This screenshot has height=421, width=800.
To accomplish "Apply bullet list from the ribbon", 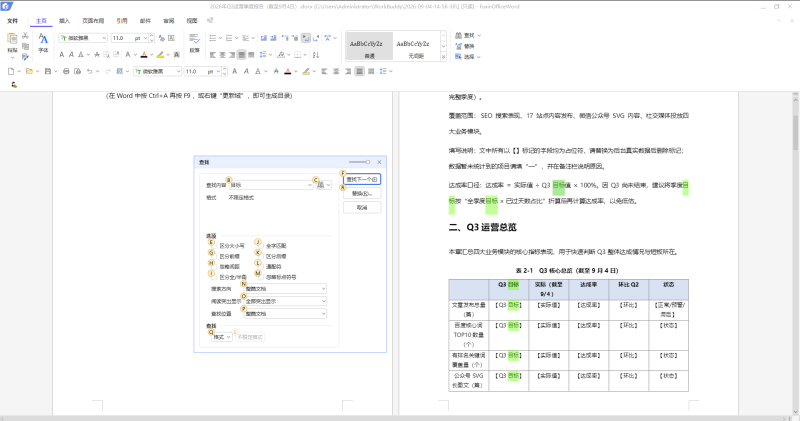I will click(213, 38).
